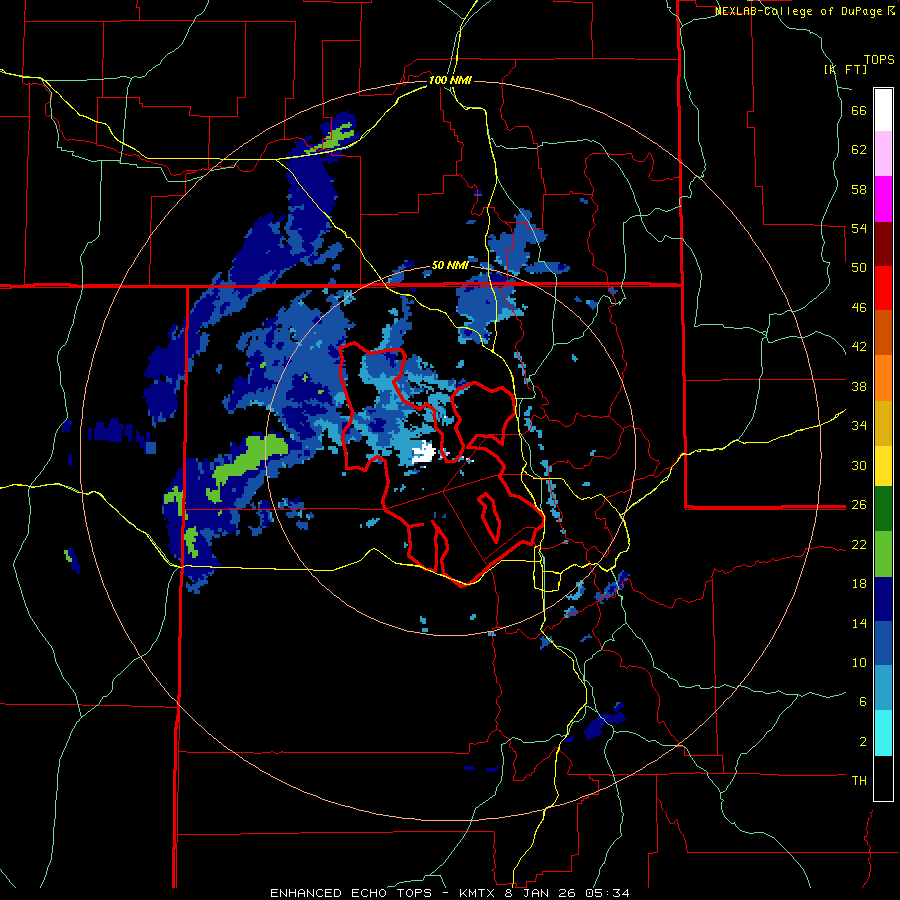The width and height of the screenshot is (900, 900).
Task: Click the legend 'TH' threshold label
Action: point(859,781)
